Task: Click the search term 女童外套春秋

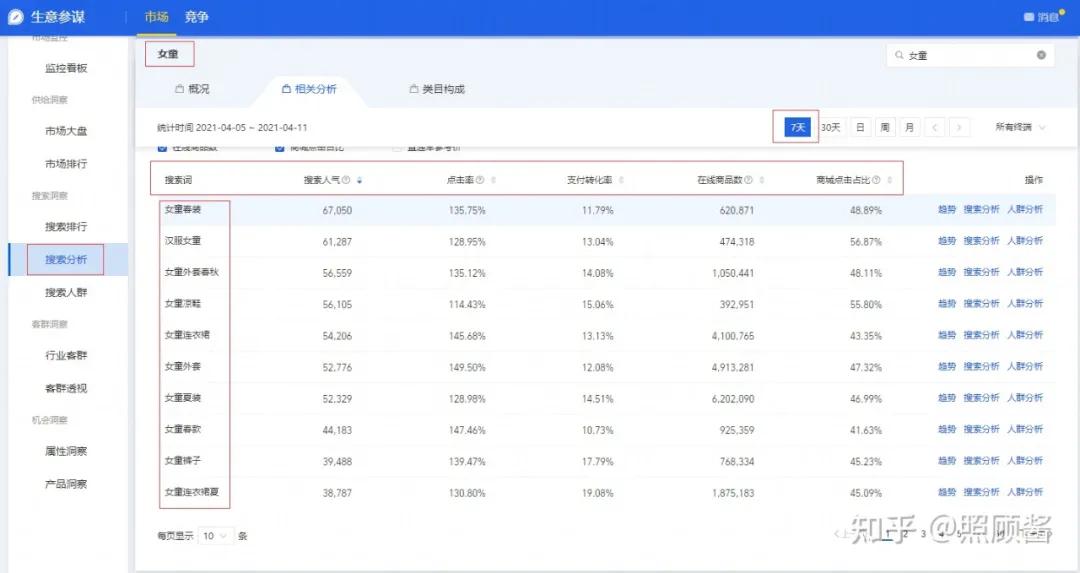Action: coord(191,272)
